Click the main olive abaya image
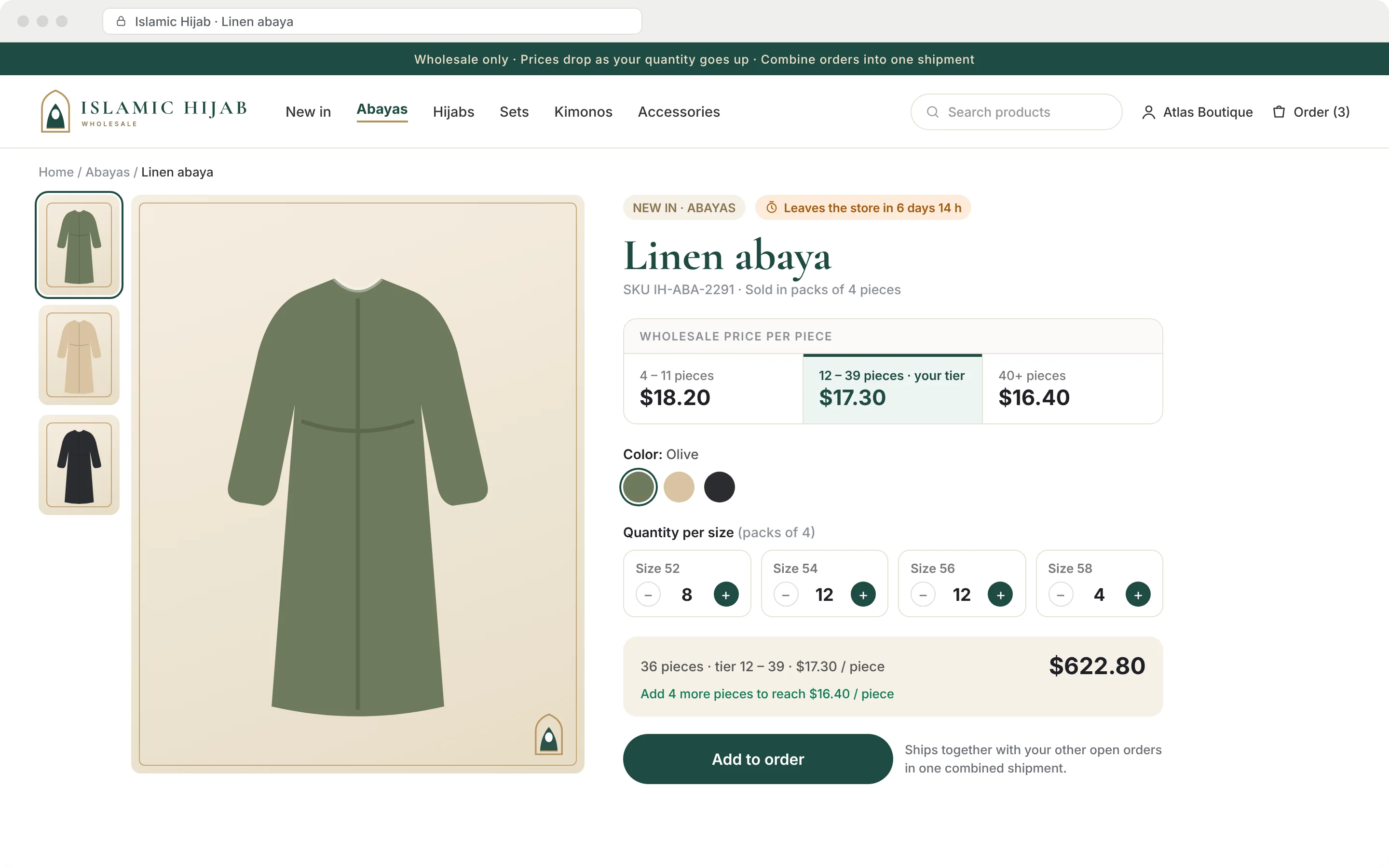 click(357, 484)
